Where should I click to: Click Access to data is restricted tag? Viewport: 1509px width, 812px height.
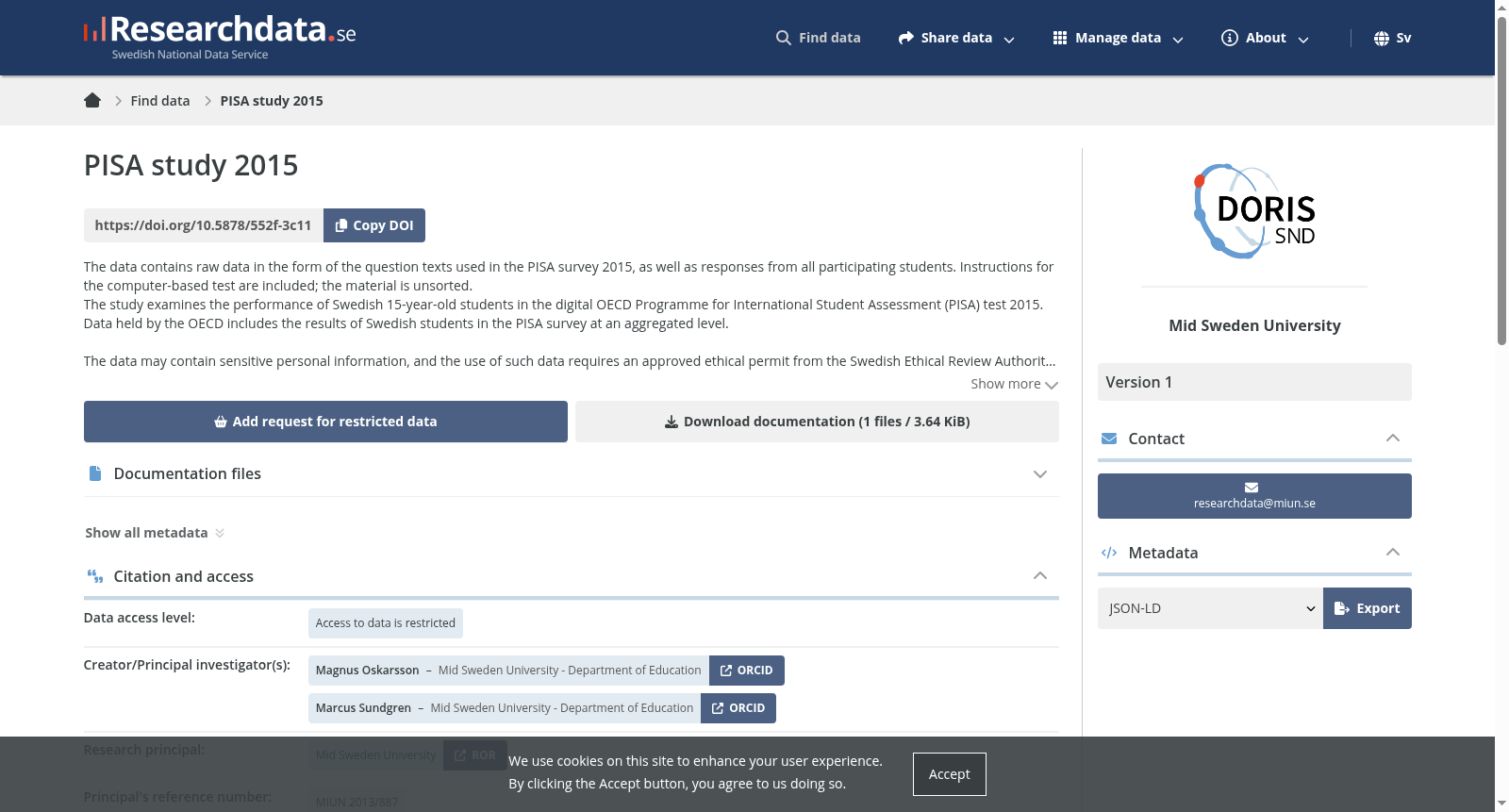point(385,623)
